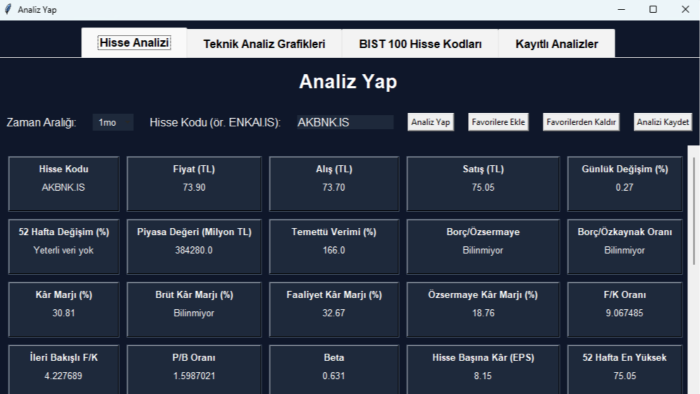Select the P/B Oranı 1.5987021 card

click(x=194, y=369)
